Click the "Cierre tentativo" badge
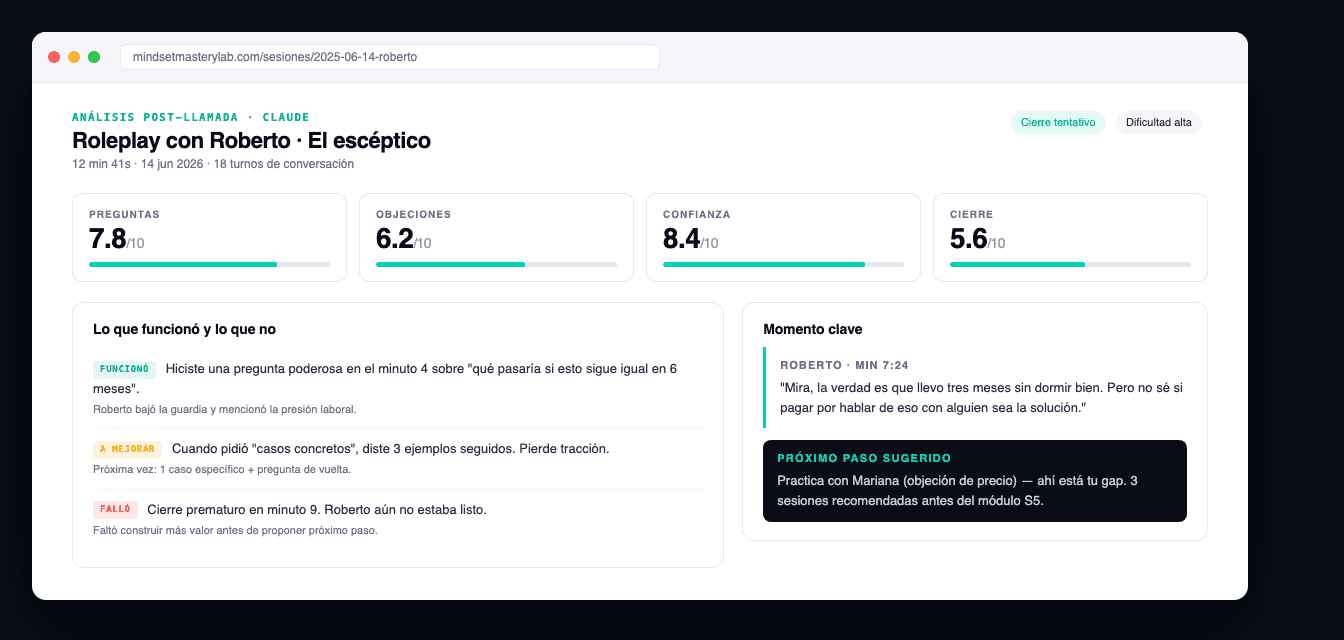Viewport: 1344px width, 640px height. tap(1058, 122)
